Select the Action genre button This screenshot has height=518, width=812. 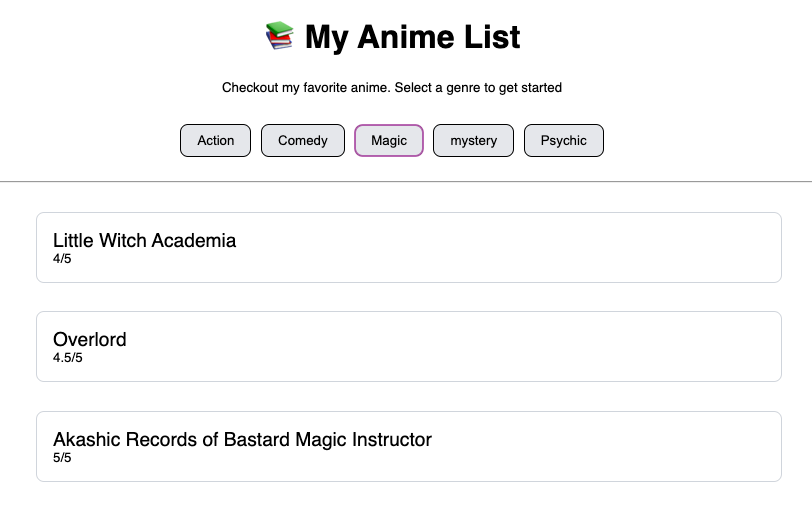[x=215, y=140]
